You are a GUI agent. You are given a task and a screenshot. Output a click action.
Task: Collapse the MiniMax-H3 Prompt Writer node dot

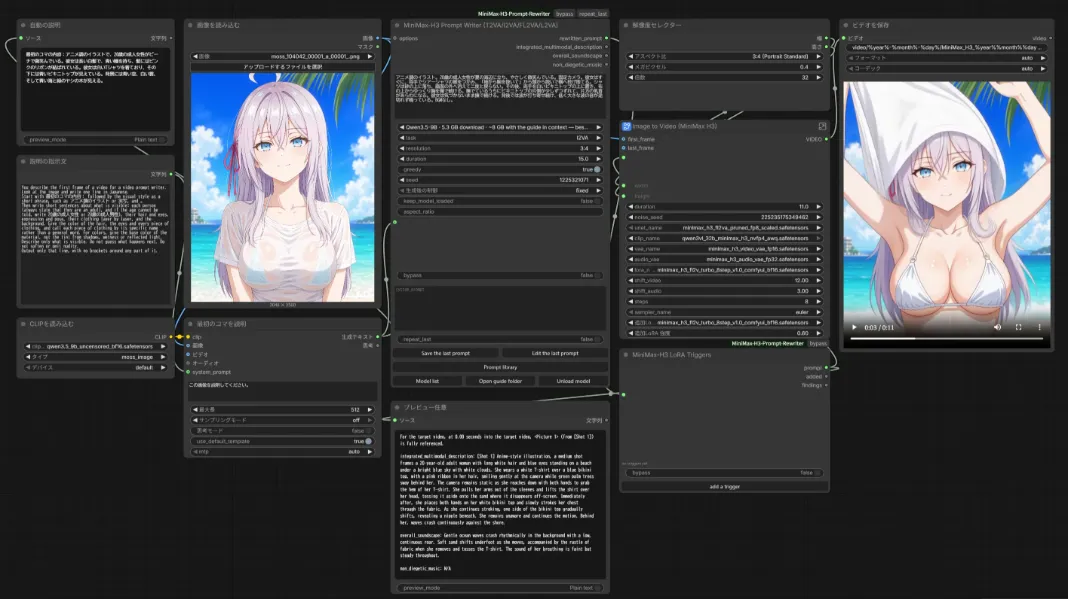(397, 25)
